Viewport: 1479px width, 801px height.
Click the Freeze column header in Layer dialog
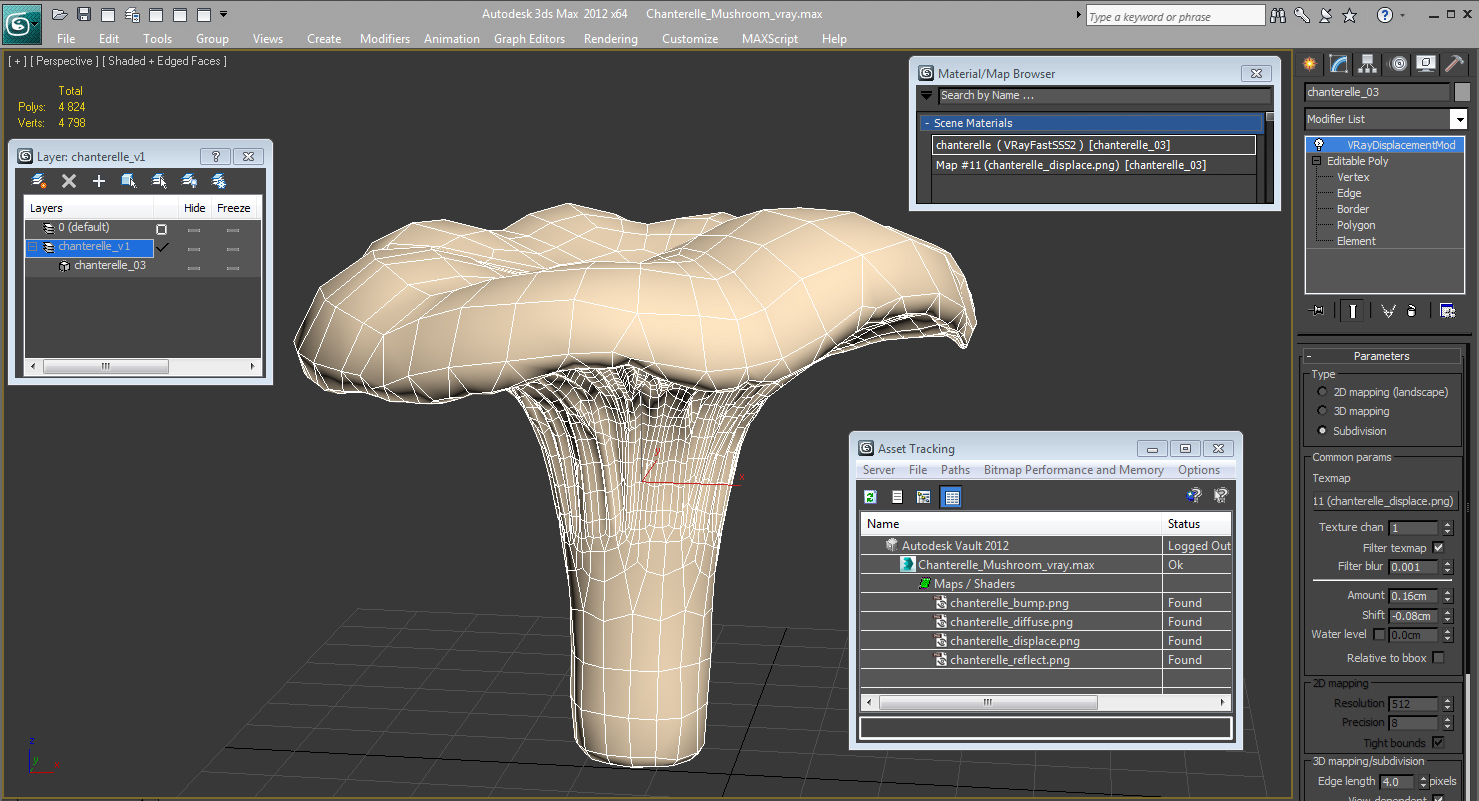(234, 208)
